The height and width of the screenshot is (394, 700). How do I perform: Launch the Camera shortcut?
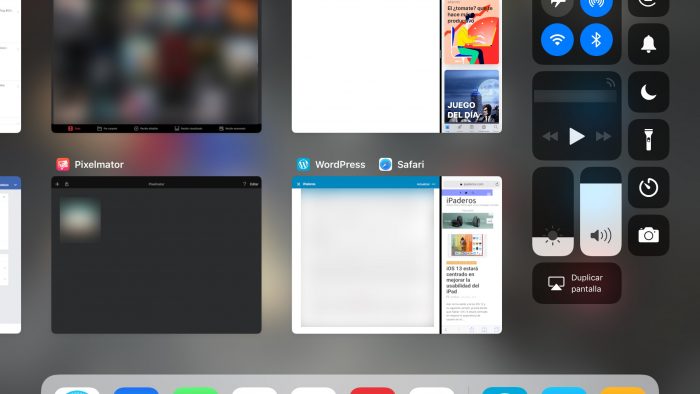[x=648, y=235]
